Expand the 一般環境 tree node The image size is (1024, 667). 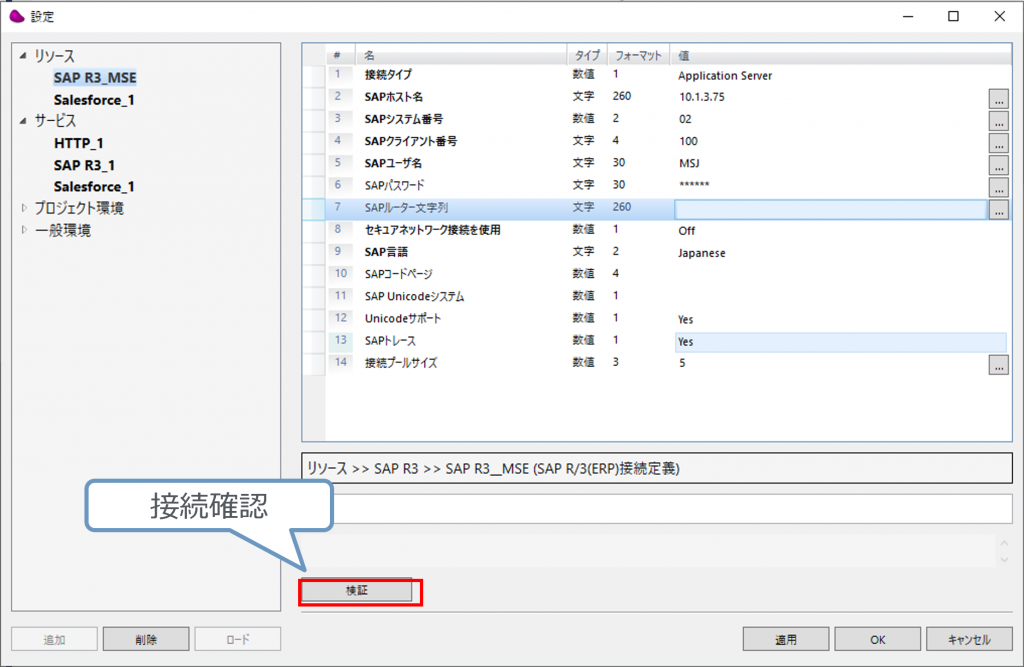[24, 230]
